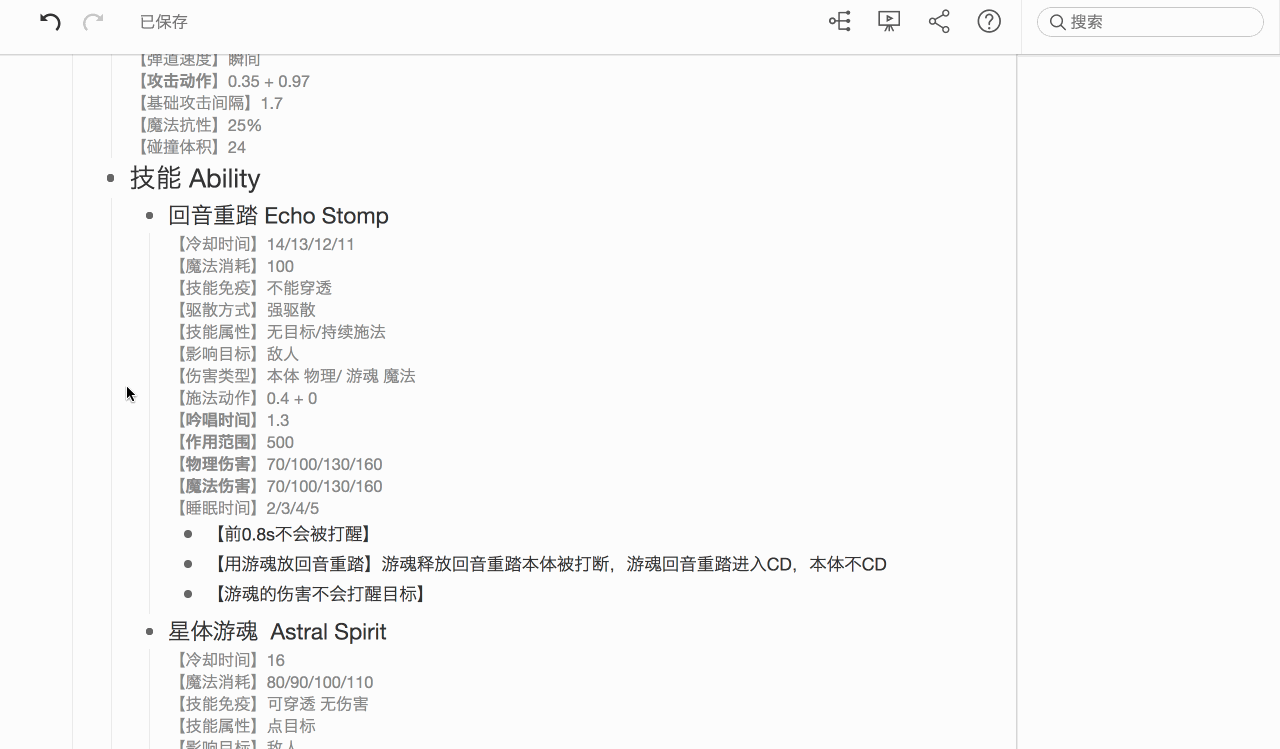This screenshot has width=1280, height=749.
Task: Click the 已保存 saved status label
Action: pos(163,22)
